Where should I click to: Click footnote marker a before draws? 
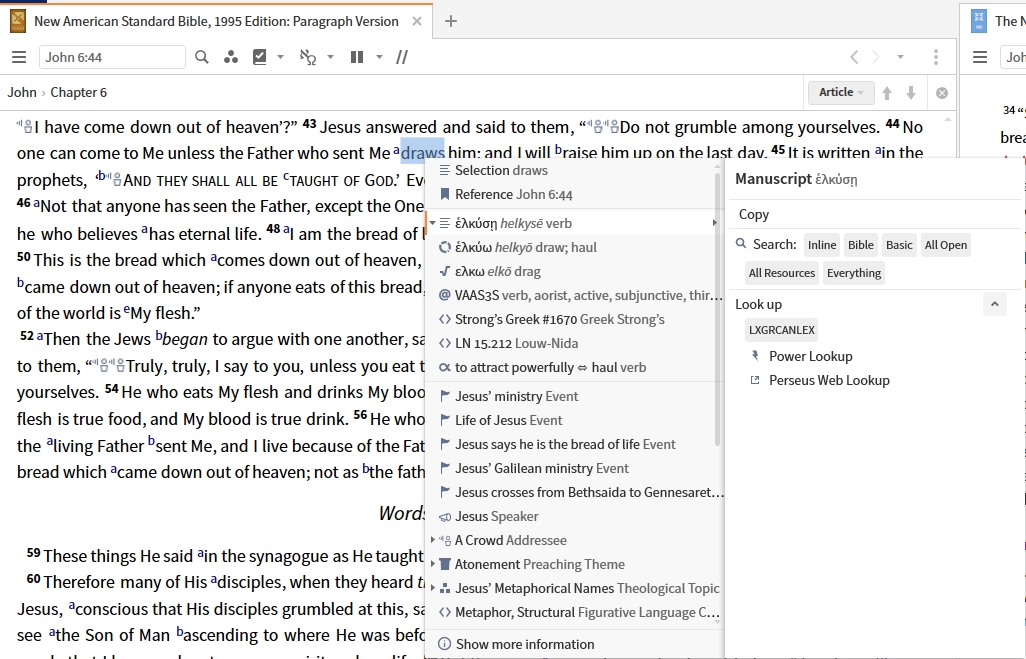pyautogui.click(x=396, y=149)
